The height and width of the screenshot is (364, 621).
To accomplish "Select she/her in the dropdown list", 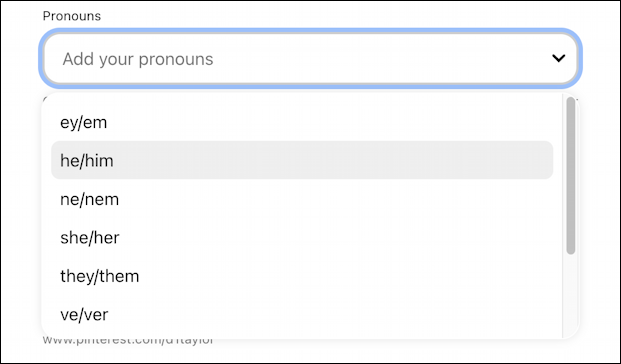I will click(302, 237).
